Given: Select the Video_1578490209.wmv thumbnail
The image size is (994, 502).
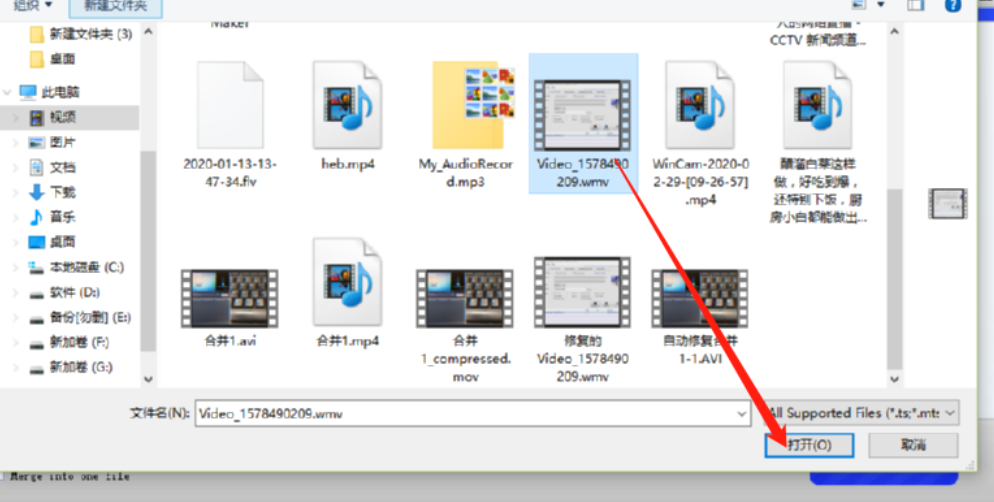Looking at the screenshot, I should (583, 115).
